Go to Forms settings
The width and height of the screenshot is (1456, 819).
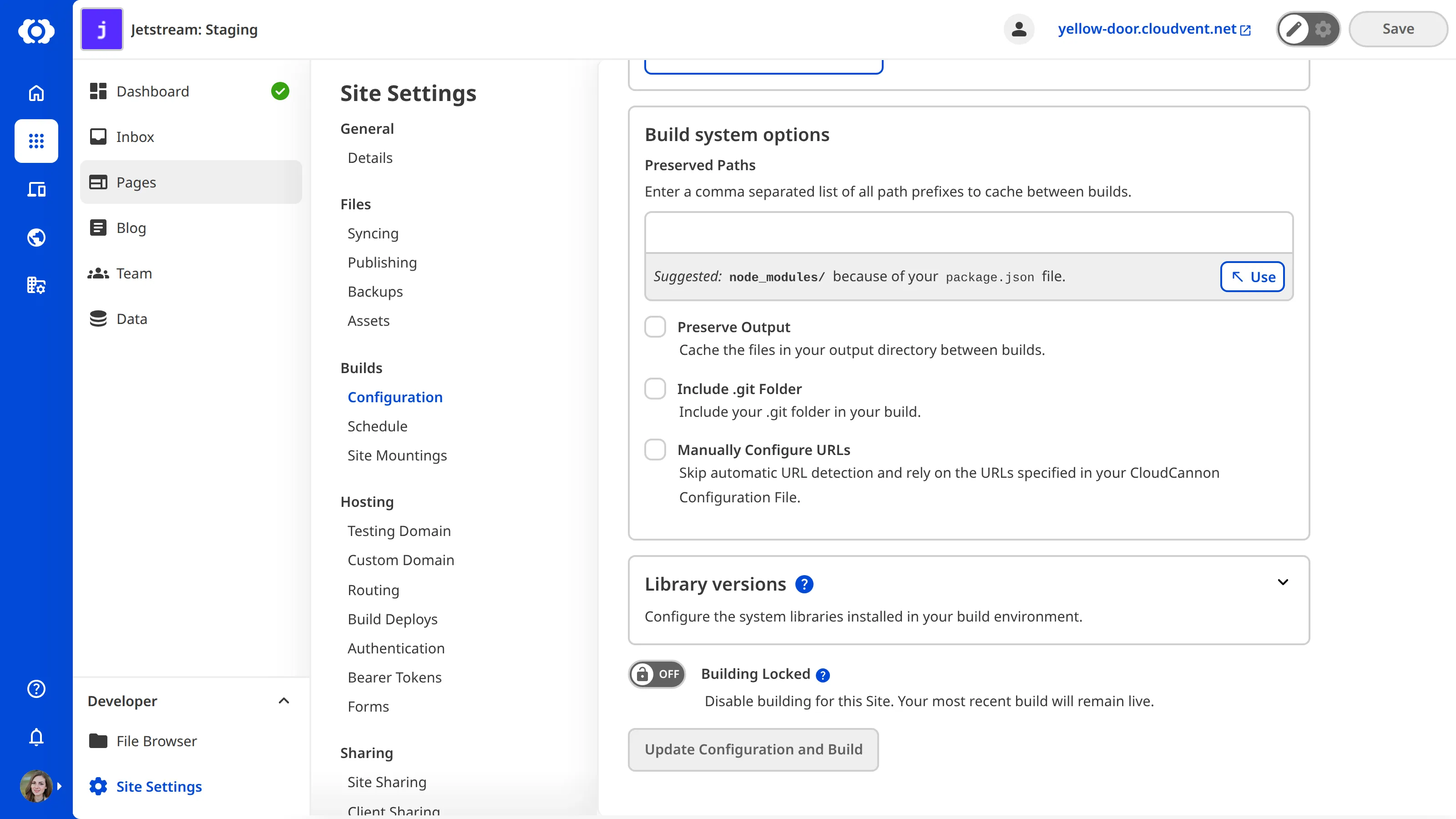[x=369, y=707]
